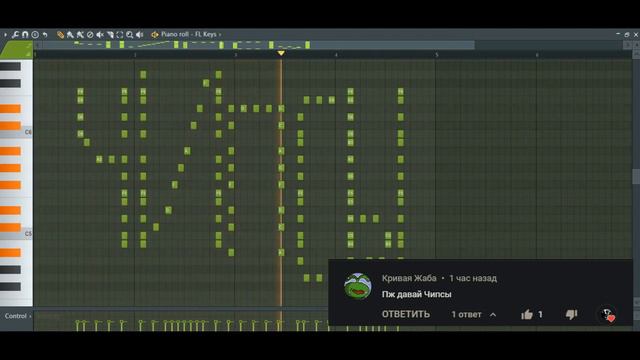Select the Delete tool

pos(90,35)
